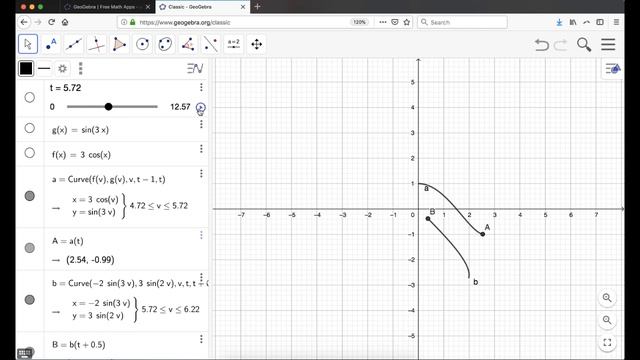The image size is (640, 360).
Task: Open Firefox library
Action: tap(573, 22)
